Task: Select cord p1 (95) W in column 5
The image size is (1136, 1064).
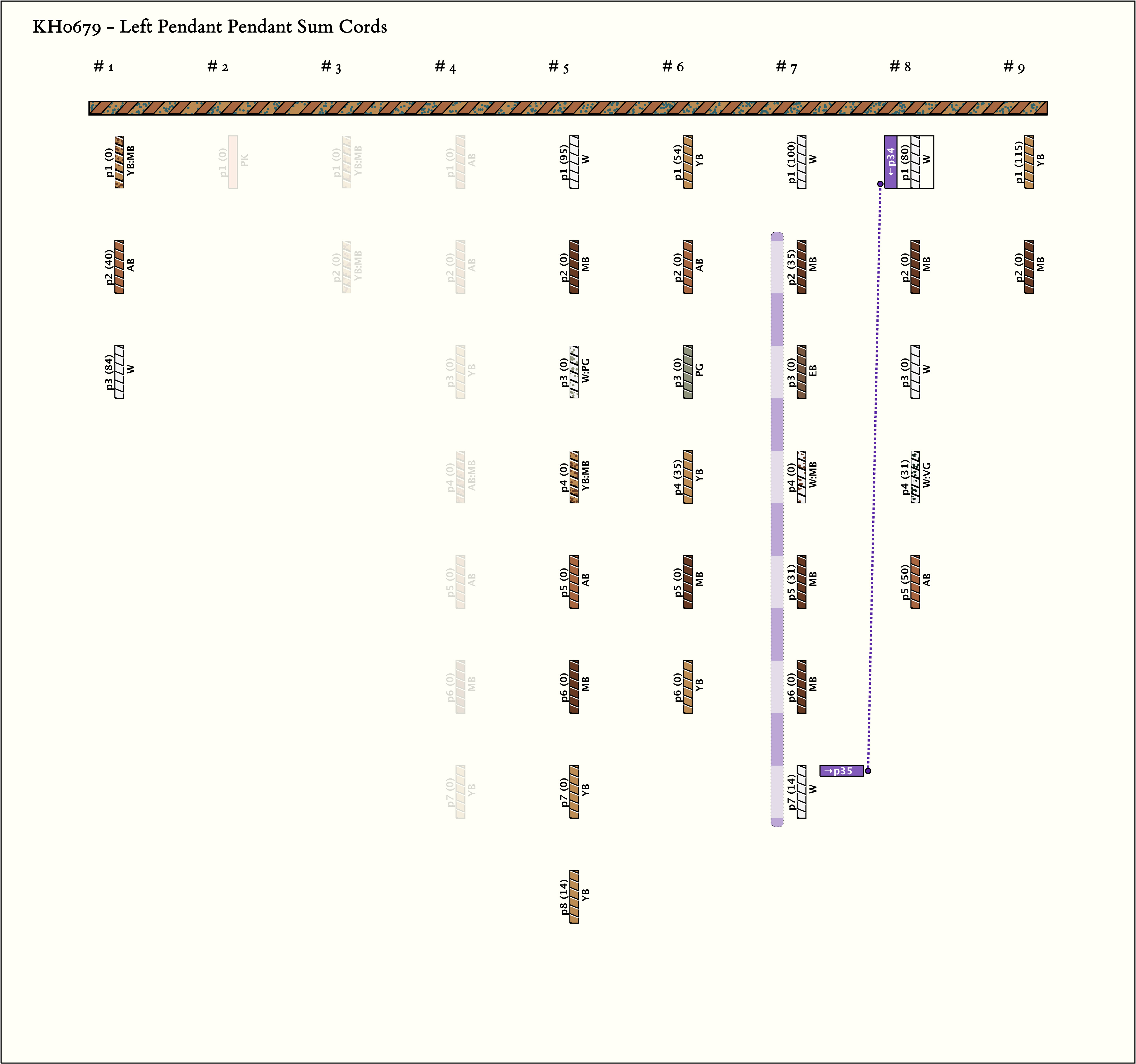Action: 574,162
